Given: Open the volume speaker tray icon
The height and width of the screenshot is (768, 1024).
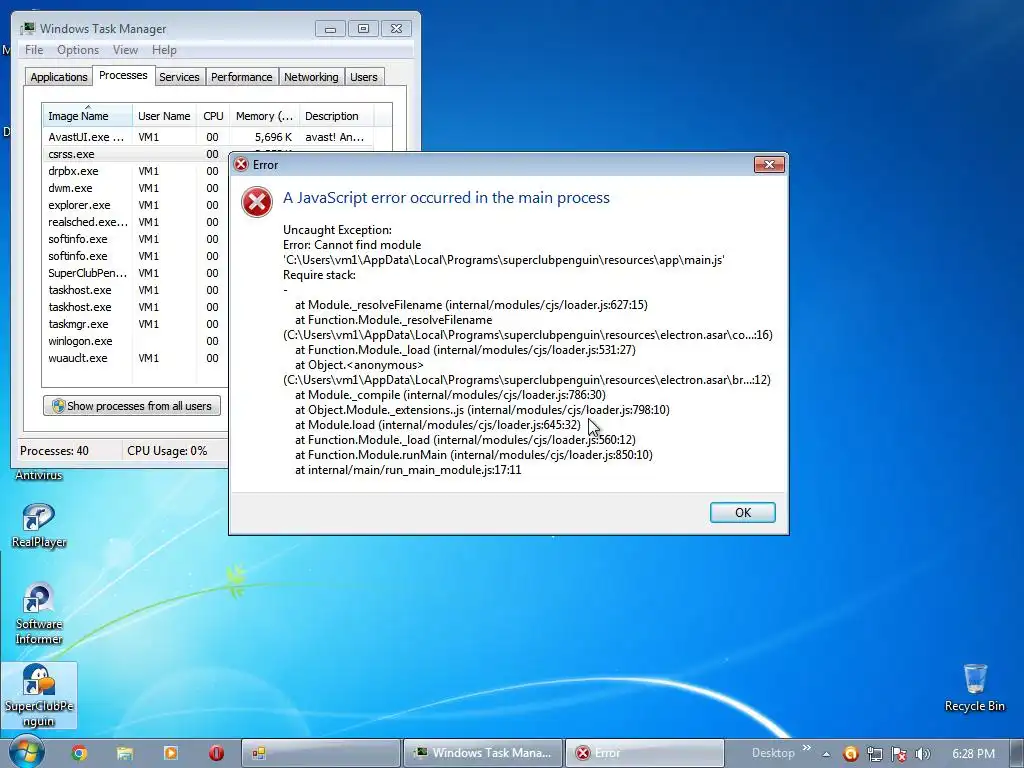Looking at the screenshot, I should tap(923, 754).
